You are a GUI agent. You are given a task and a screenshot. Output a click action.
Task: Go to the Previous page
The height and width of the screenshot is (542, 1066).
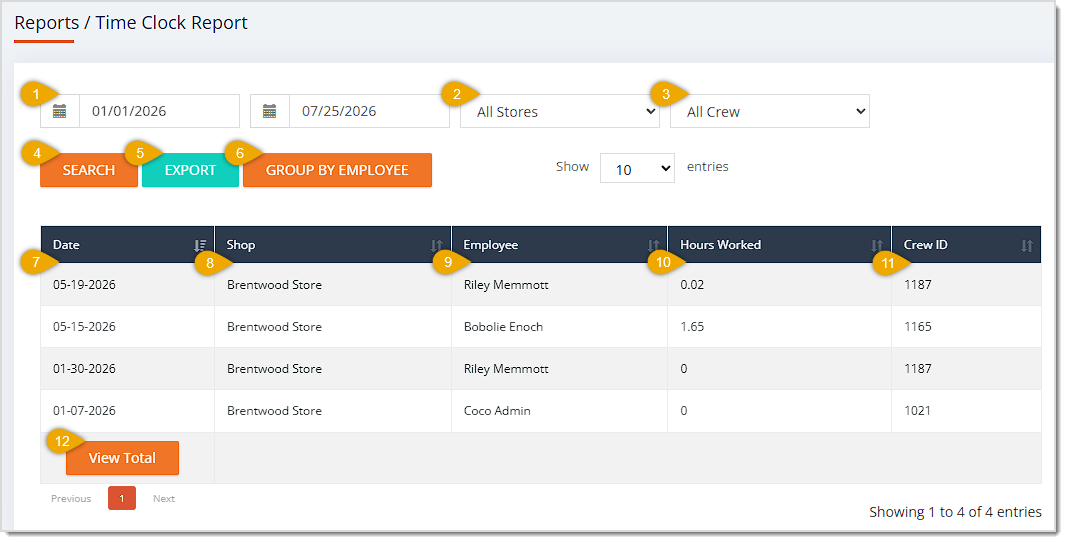(71, 498)
